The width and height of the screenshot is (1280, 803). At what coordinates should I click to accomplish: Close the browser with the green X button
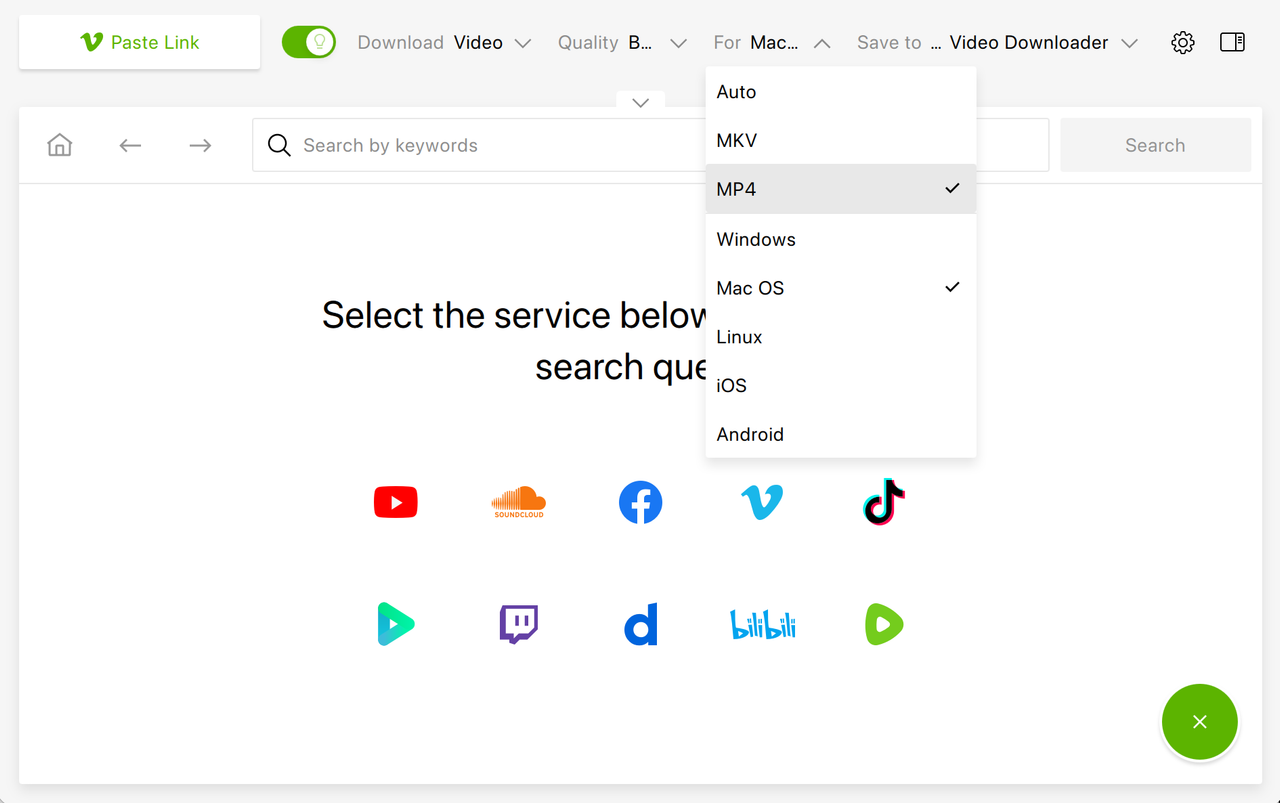click(1200, 722)
